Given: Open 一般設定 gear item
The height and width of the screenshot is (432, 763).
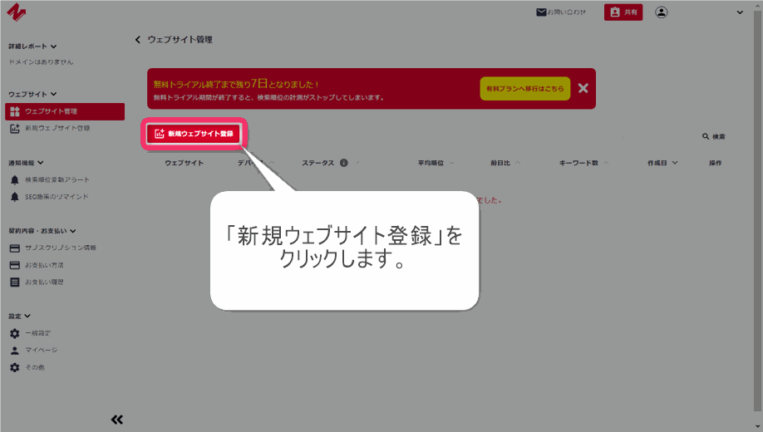Looking at the screenshot, I should [x=30, y=333].
